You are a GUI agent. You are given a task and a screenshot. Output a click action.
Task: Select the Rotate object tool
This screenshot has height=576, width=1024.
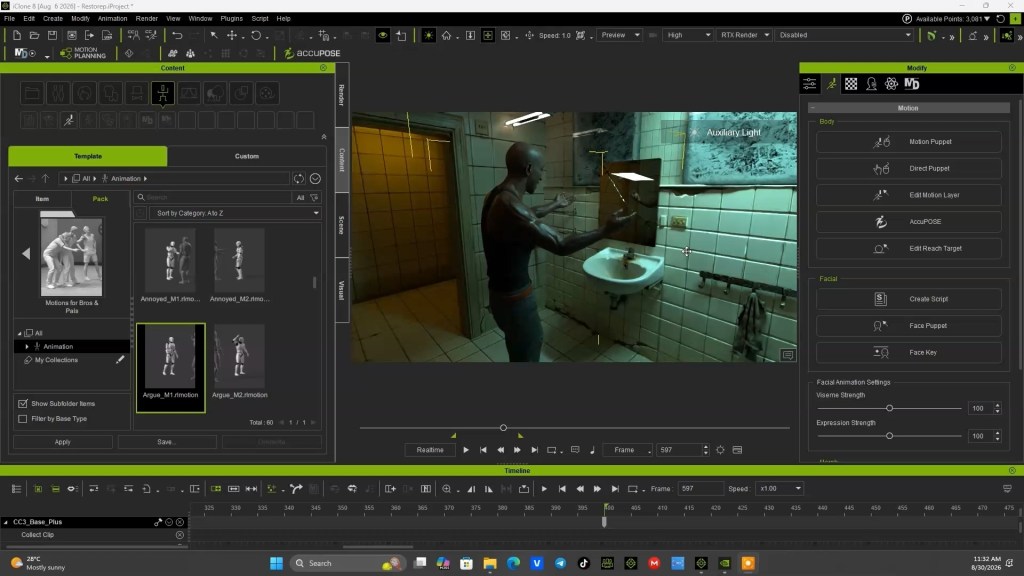coord(256,35)
